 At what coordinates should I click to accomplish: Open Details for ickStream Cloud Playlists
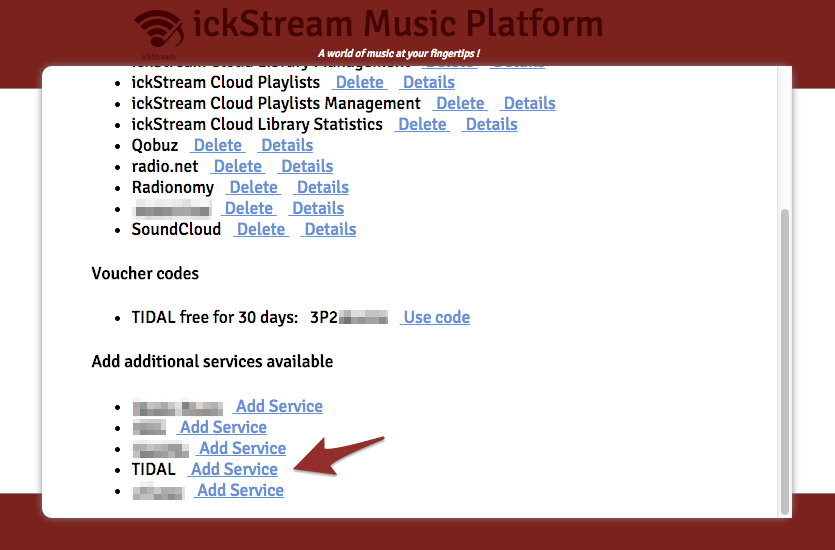[429, 83]
